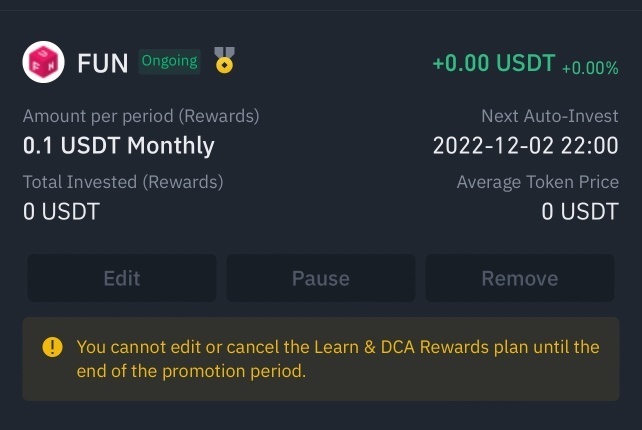The image size is (642, 430).
Task: Select the 0.1 USDT Monthly amount
Action: 119,146
